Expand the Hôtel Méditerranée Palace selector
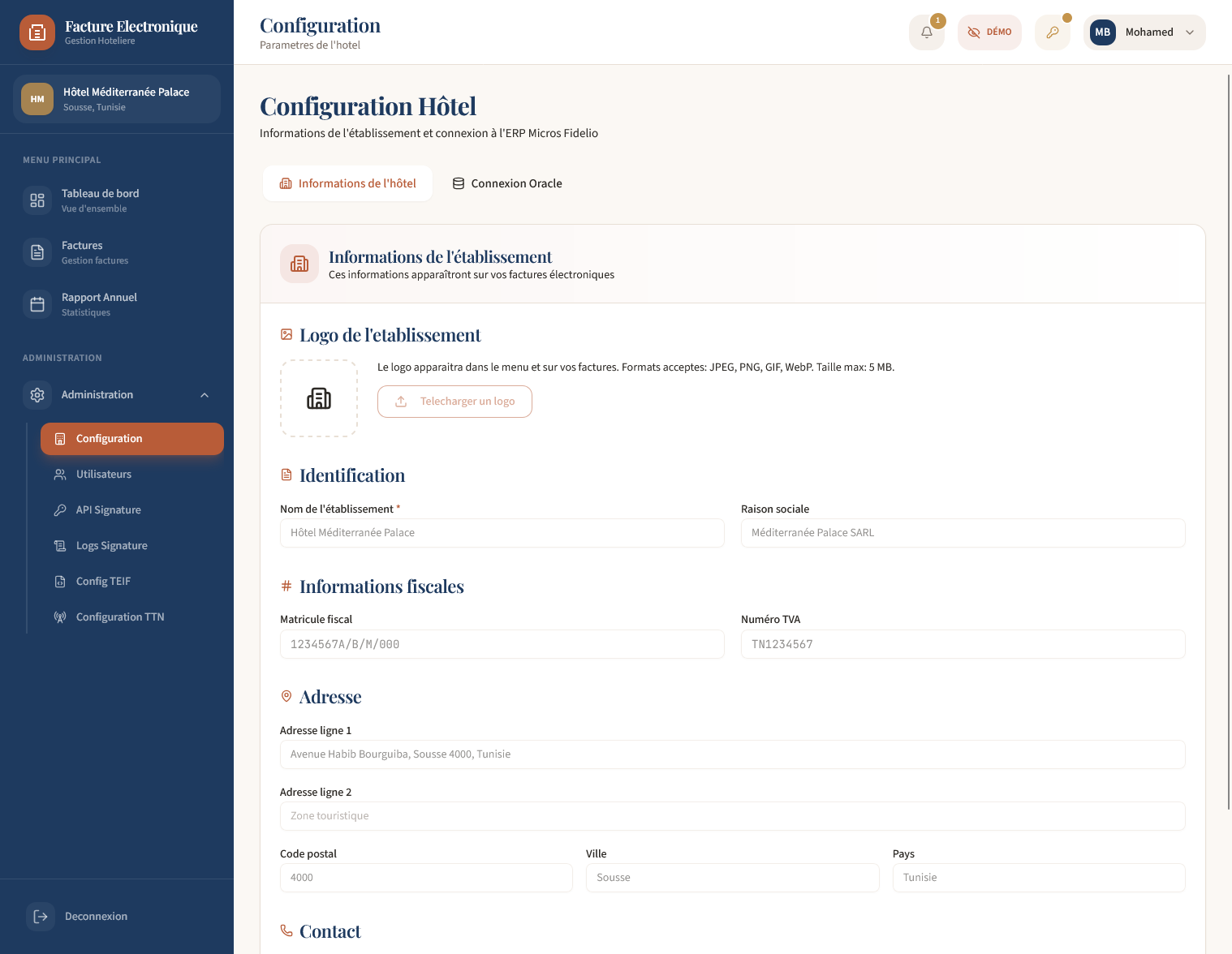Screen dimensions: 1232x954 coord(116,98)
